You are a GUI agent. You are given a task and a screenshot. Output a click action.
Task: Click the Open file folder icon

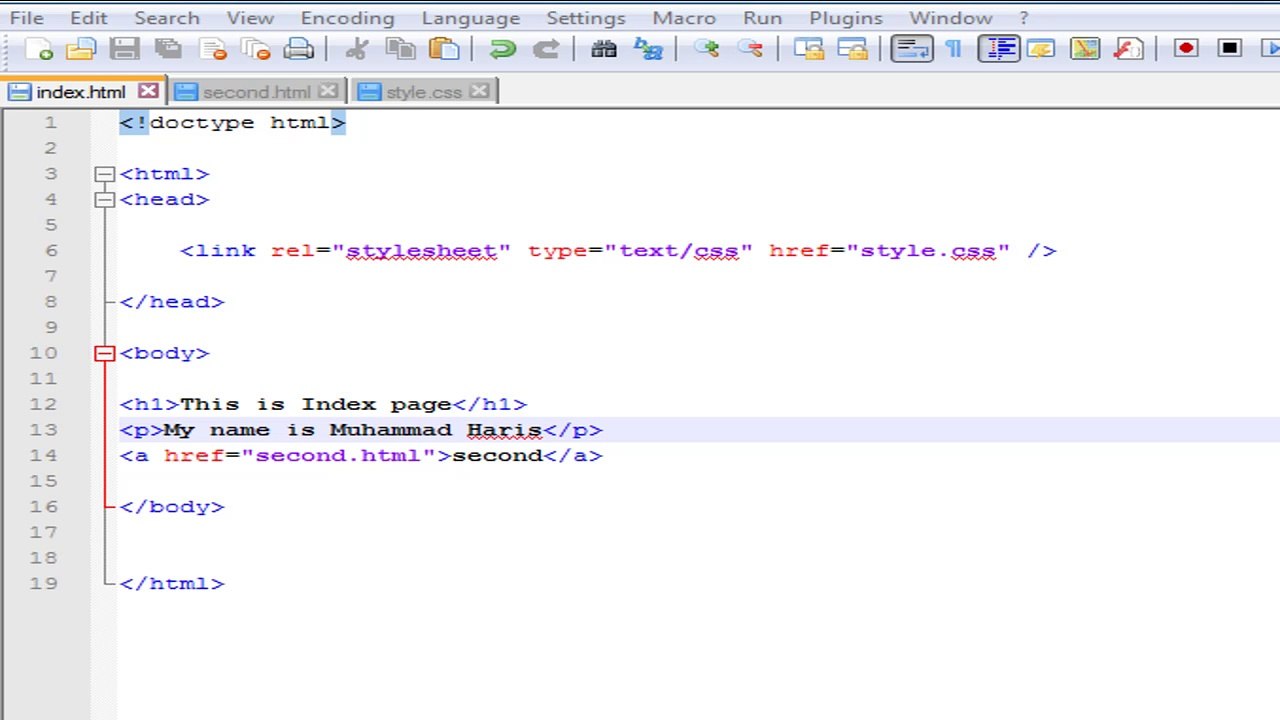(x=81, y=49)
